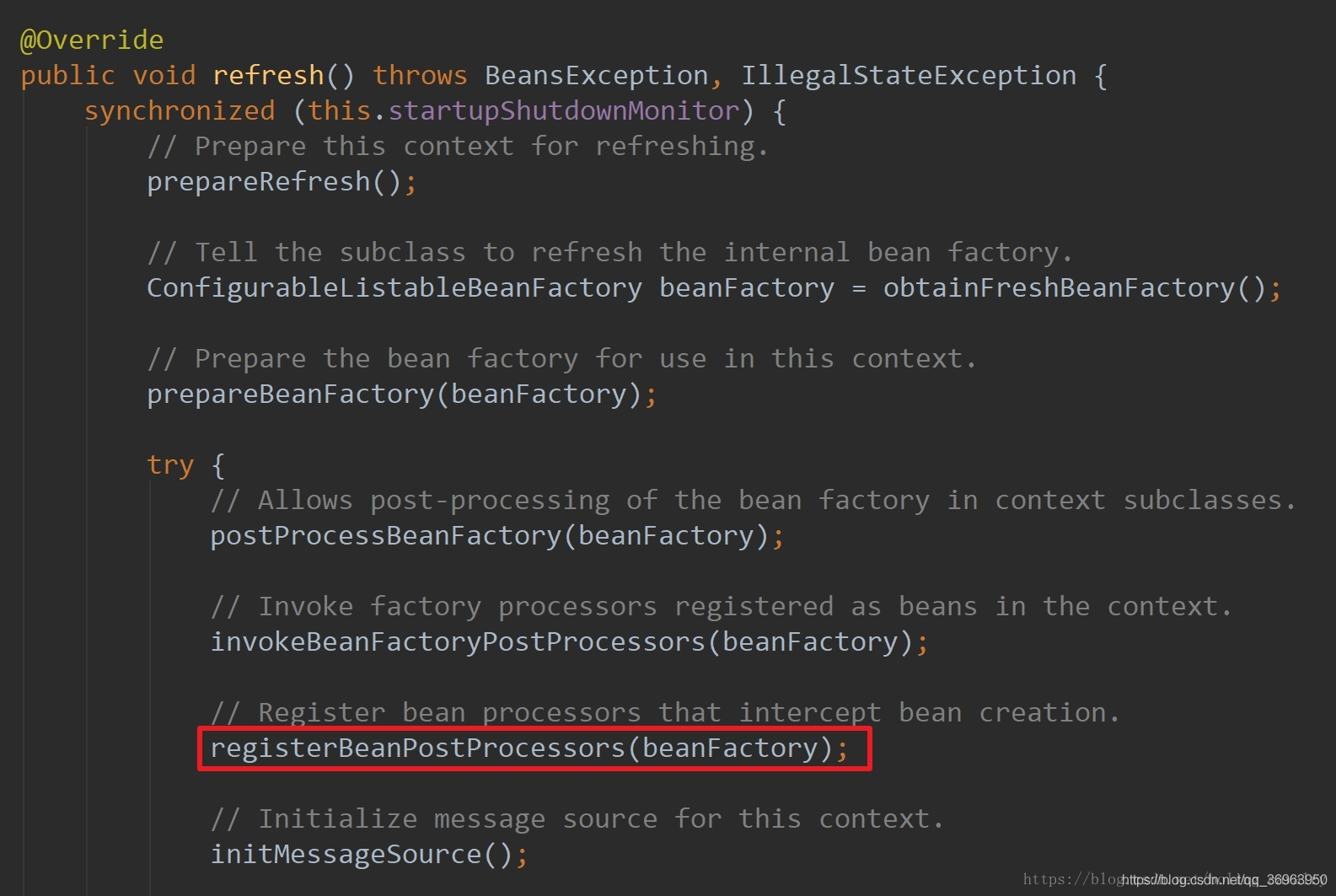Select the refresh method name
The image size is (1336, 896).
click(268, 75)
